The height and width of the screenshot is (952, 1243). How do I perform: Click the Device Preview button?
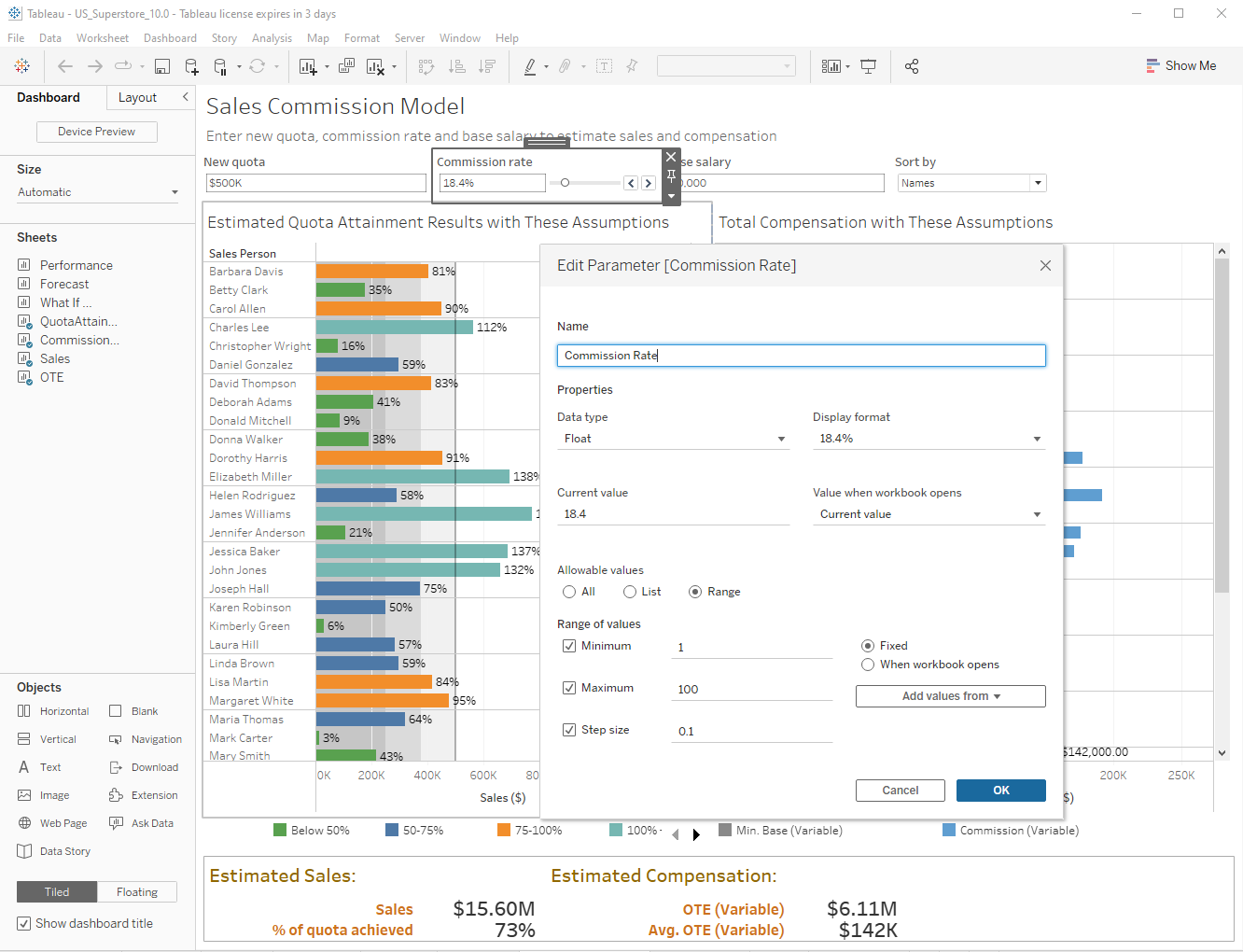[96, 132]
